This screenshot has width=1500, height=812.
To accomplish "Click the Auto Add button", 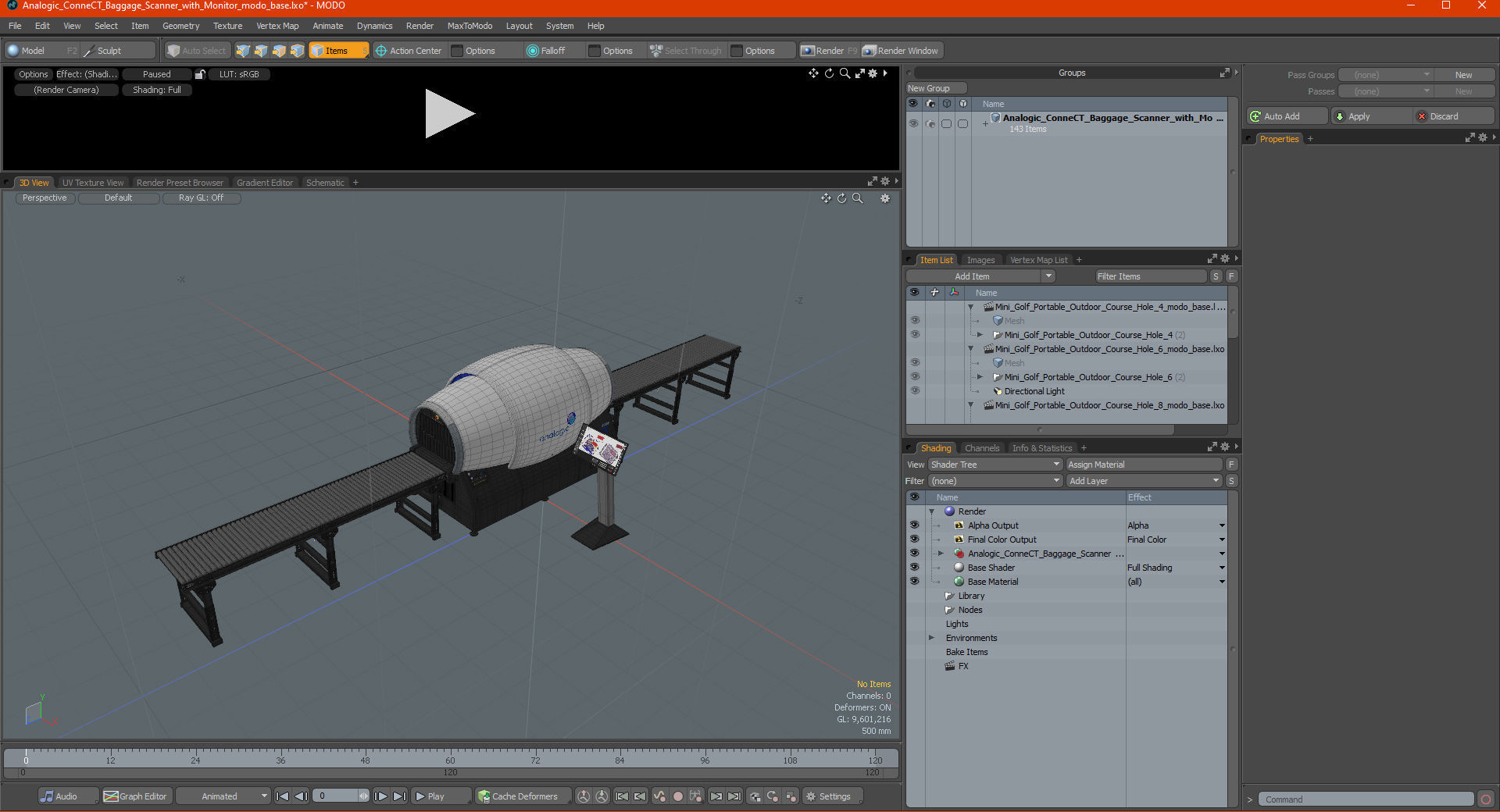I will coord(1287,116).
